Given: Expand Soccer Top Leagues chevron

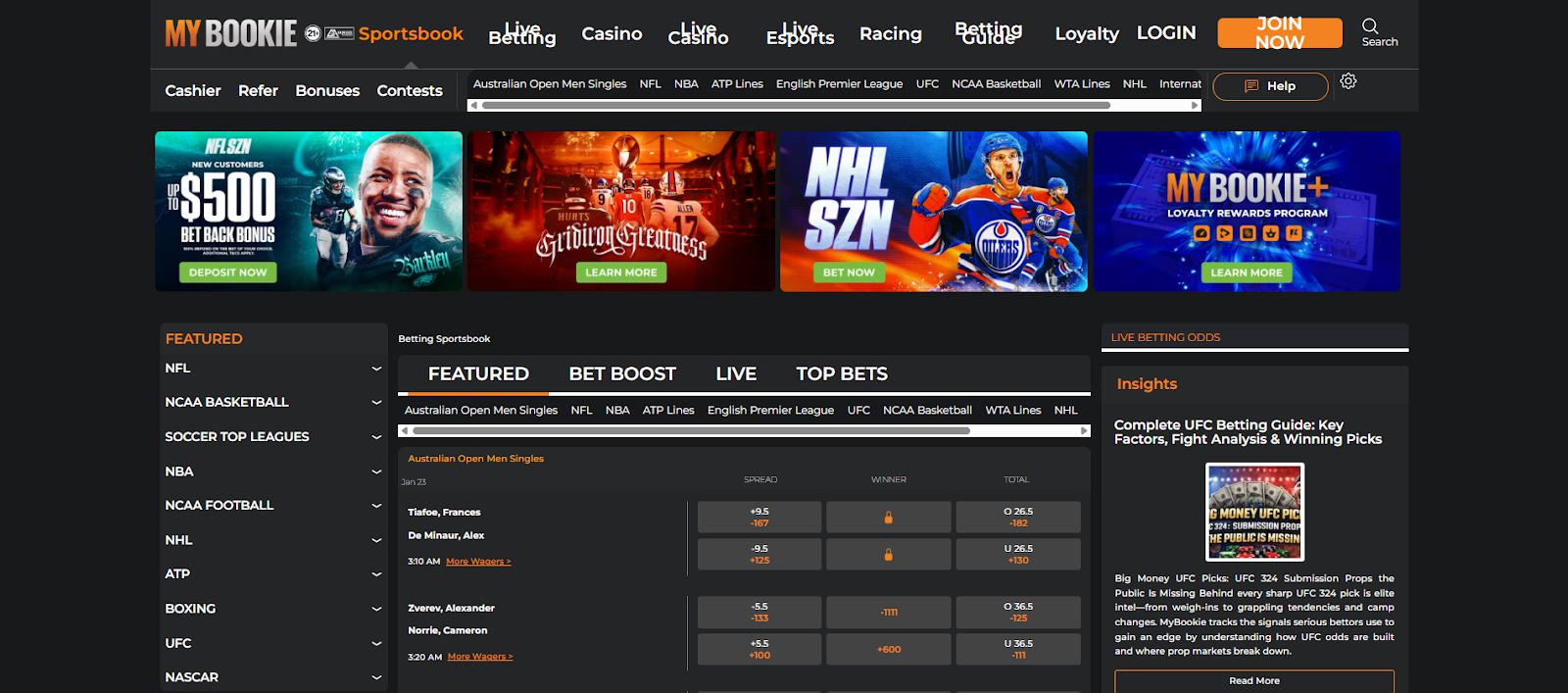Looking at the screenshot, I should (376, 437).
